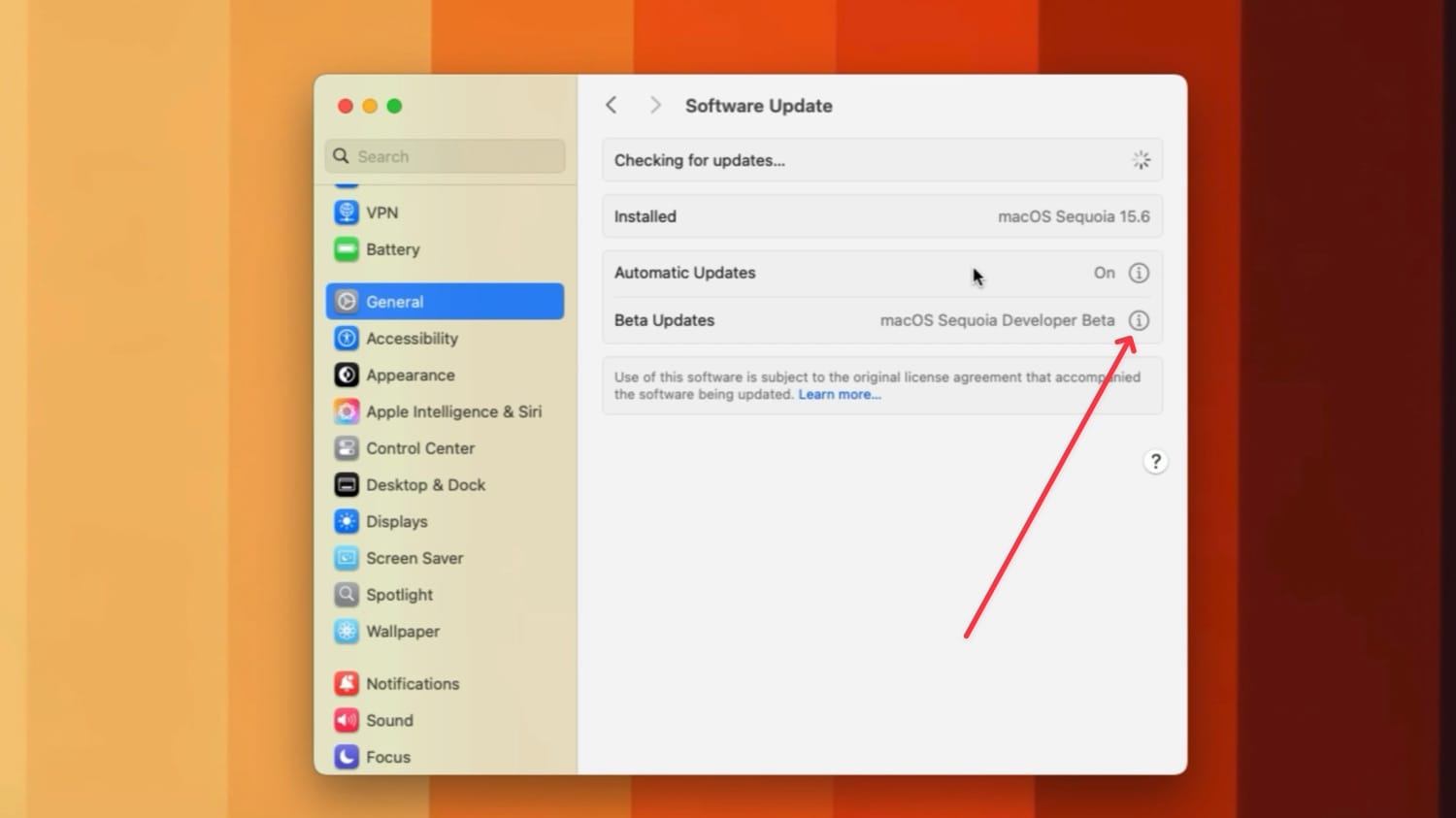Click the Focus moon icon
1456x818 pixels.
[347, 757]
